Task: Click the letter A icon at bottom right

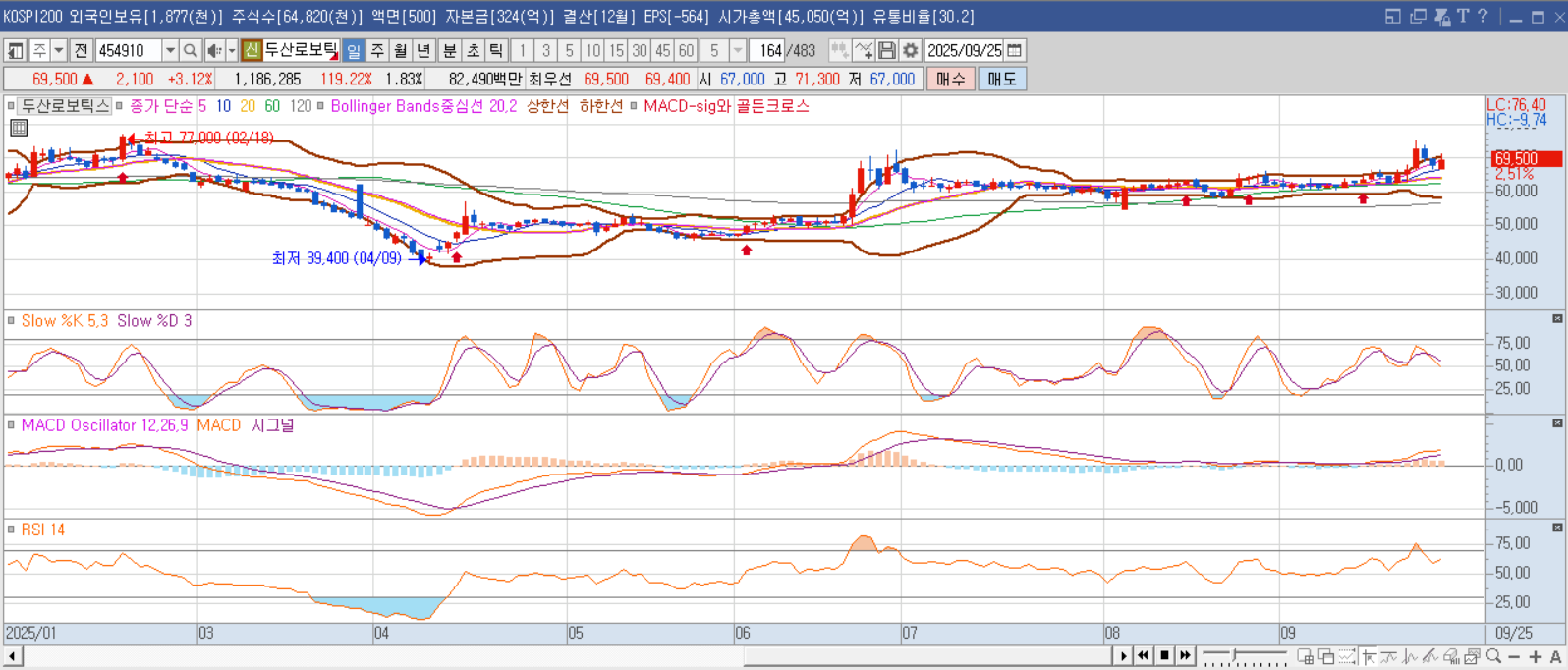Action: click(1556, 656)
